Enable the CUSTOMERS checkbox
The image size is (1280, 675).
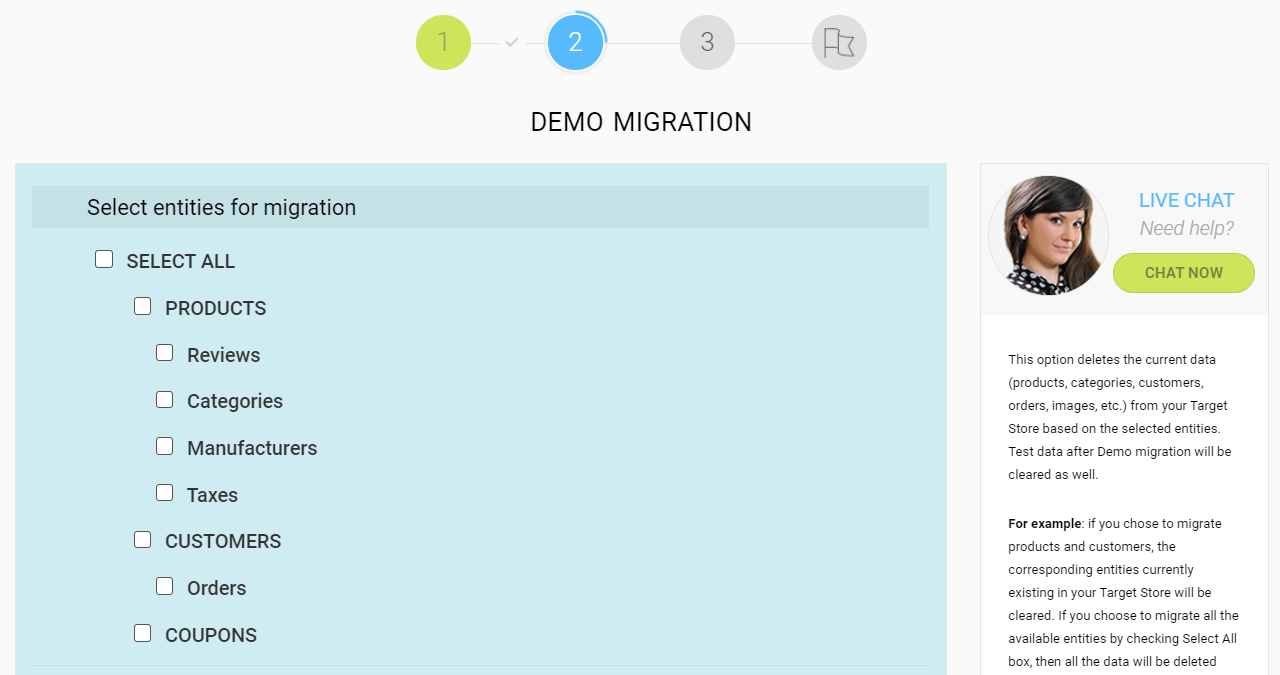143,539
